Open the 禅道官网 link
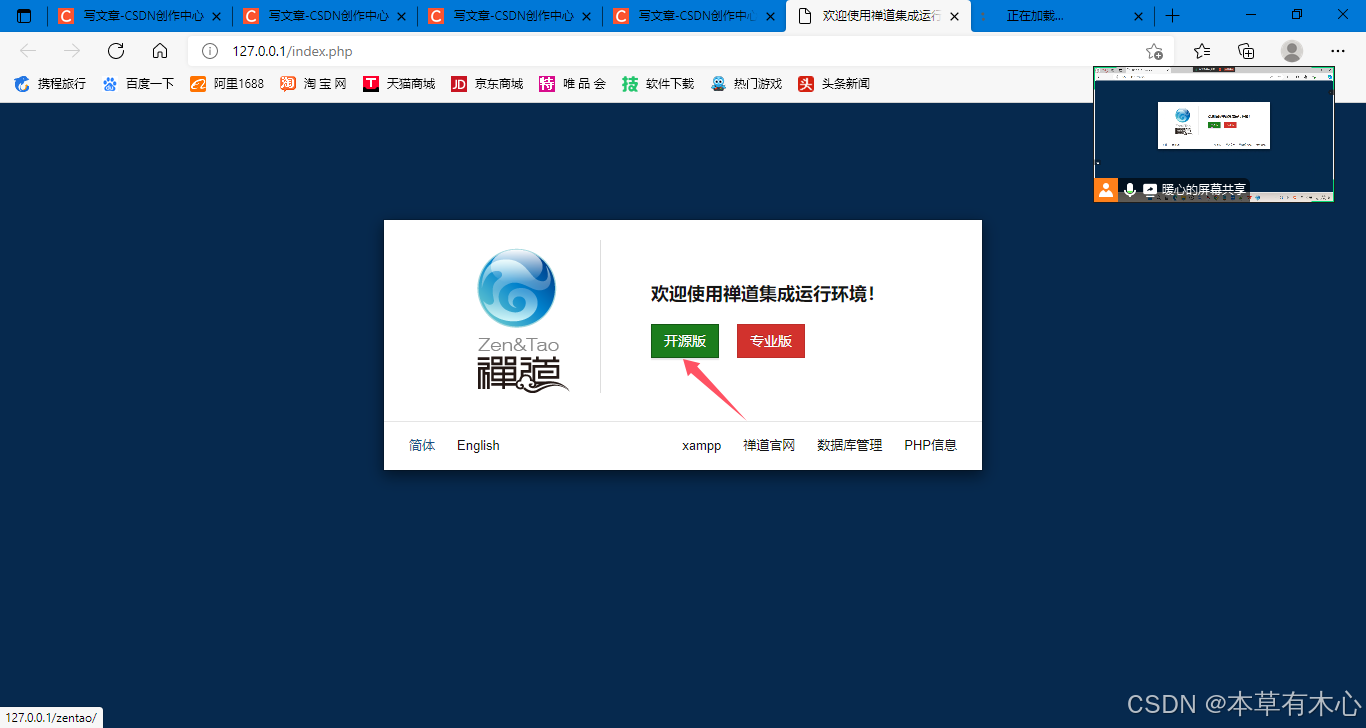The width and height of the screenshot is (1366, 728). coord(769,445)
